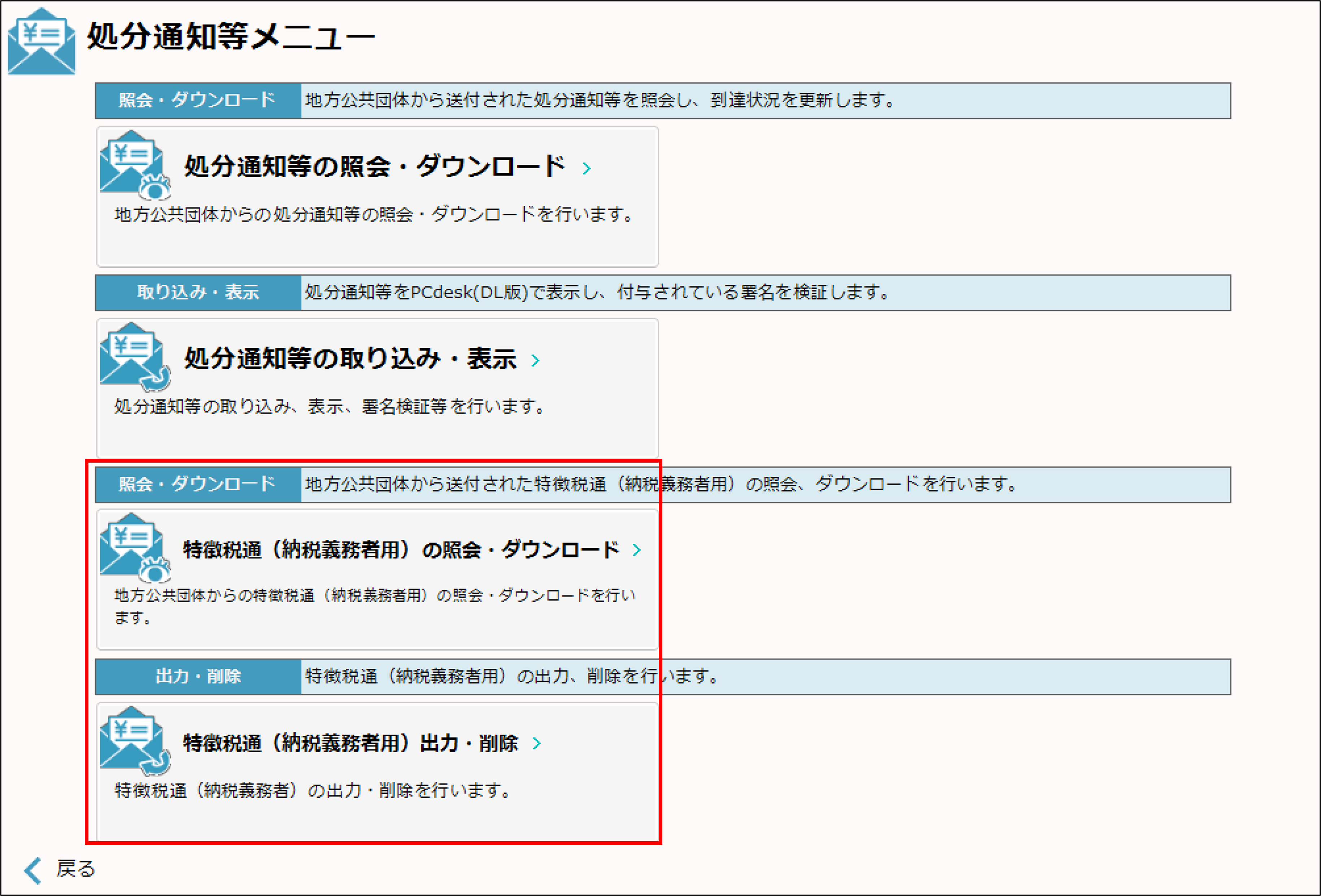Click chevron after 特徴税通（納税義務者用）の照会・ダウンロード
This screenshot has height=896, width=1321.
tap(637, 550)
